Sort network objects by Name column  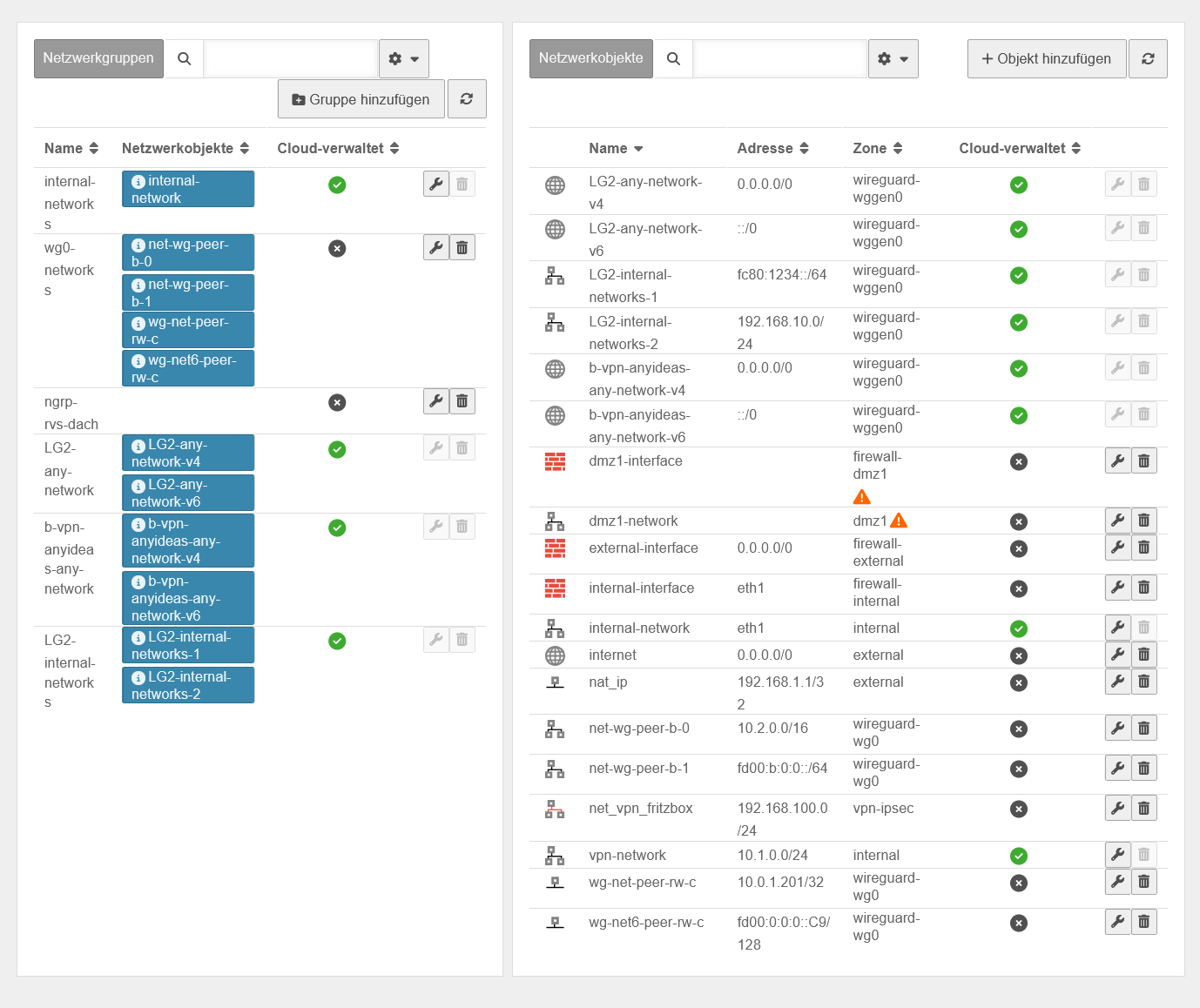[x=616, y=149]
